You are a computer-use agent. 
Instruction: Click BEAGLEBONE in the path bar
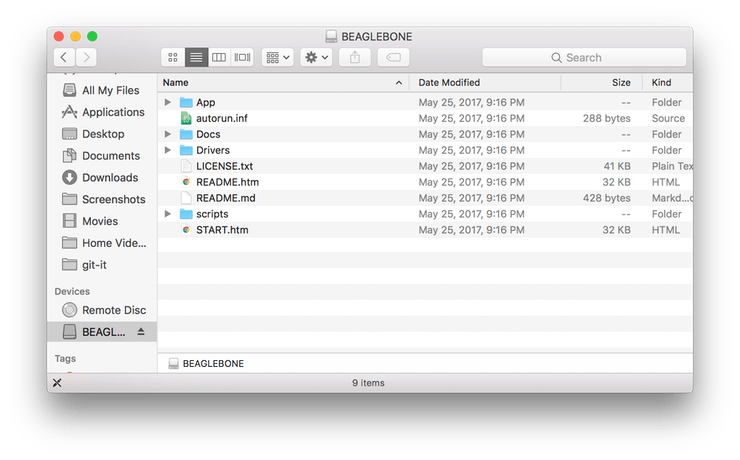coord(206,363)
